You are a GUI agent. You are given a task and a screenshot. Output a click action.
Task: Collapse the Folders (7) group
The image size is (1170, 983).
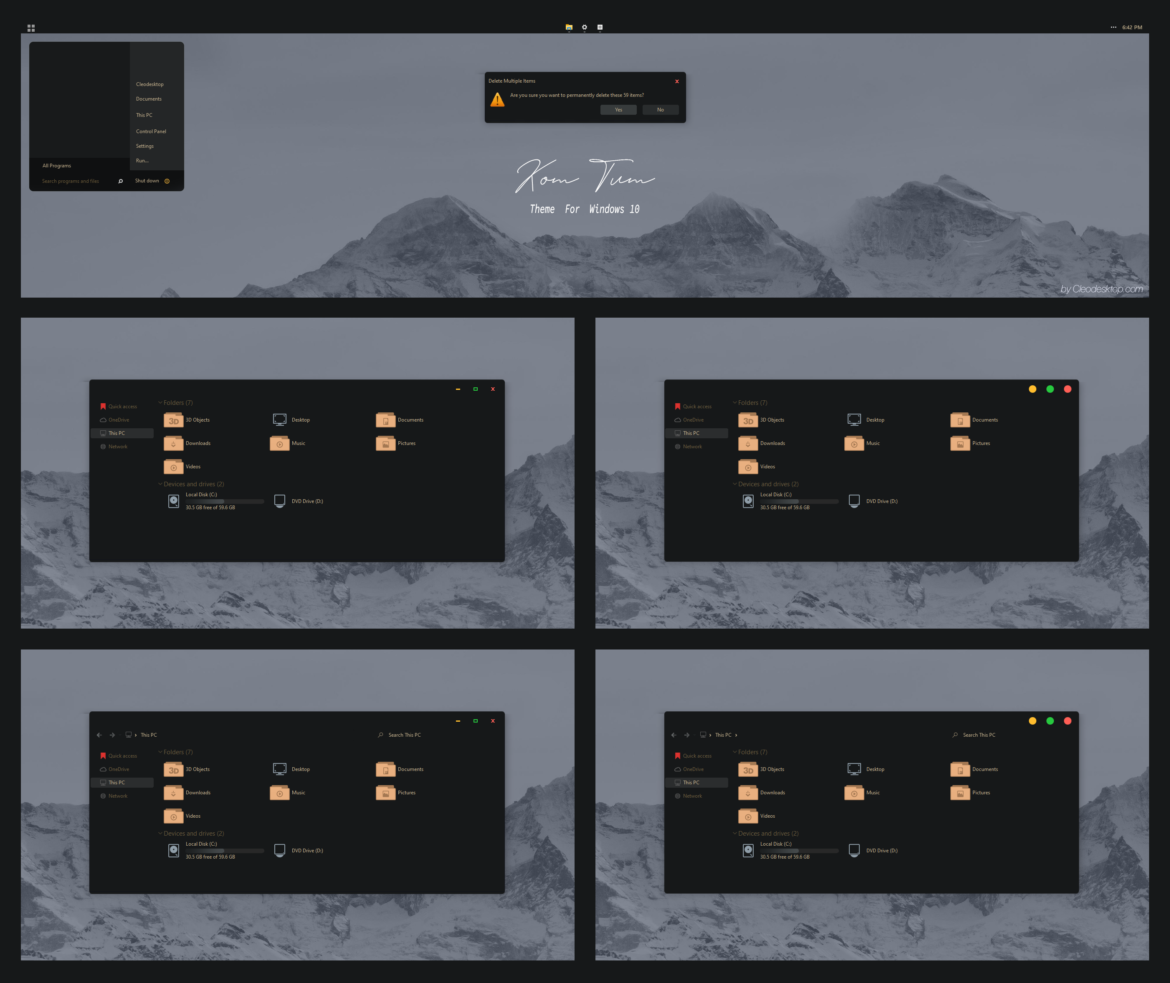tap(159, 402)
